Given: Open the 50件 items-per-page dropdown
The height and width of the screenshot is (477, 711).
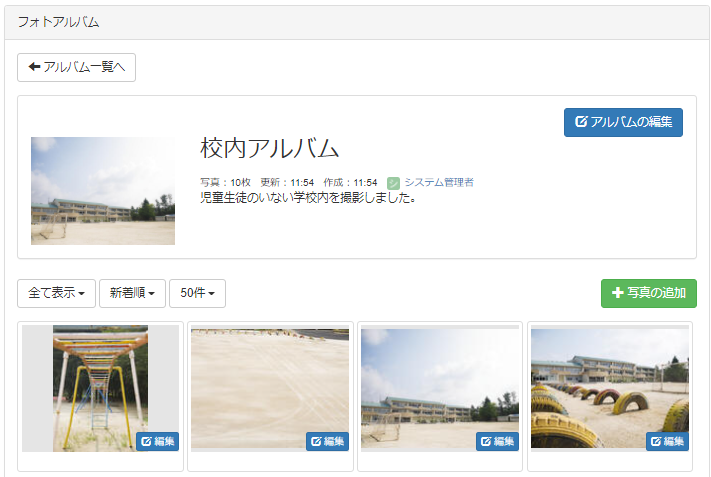Looking at the screenshot, I should 197,293.
